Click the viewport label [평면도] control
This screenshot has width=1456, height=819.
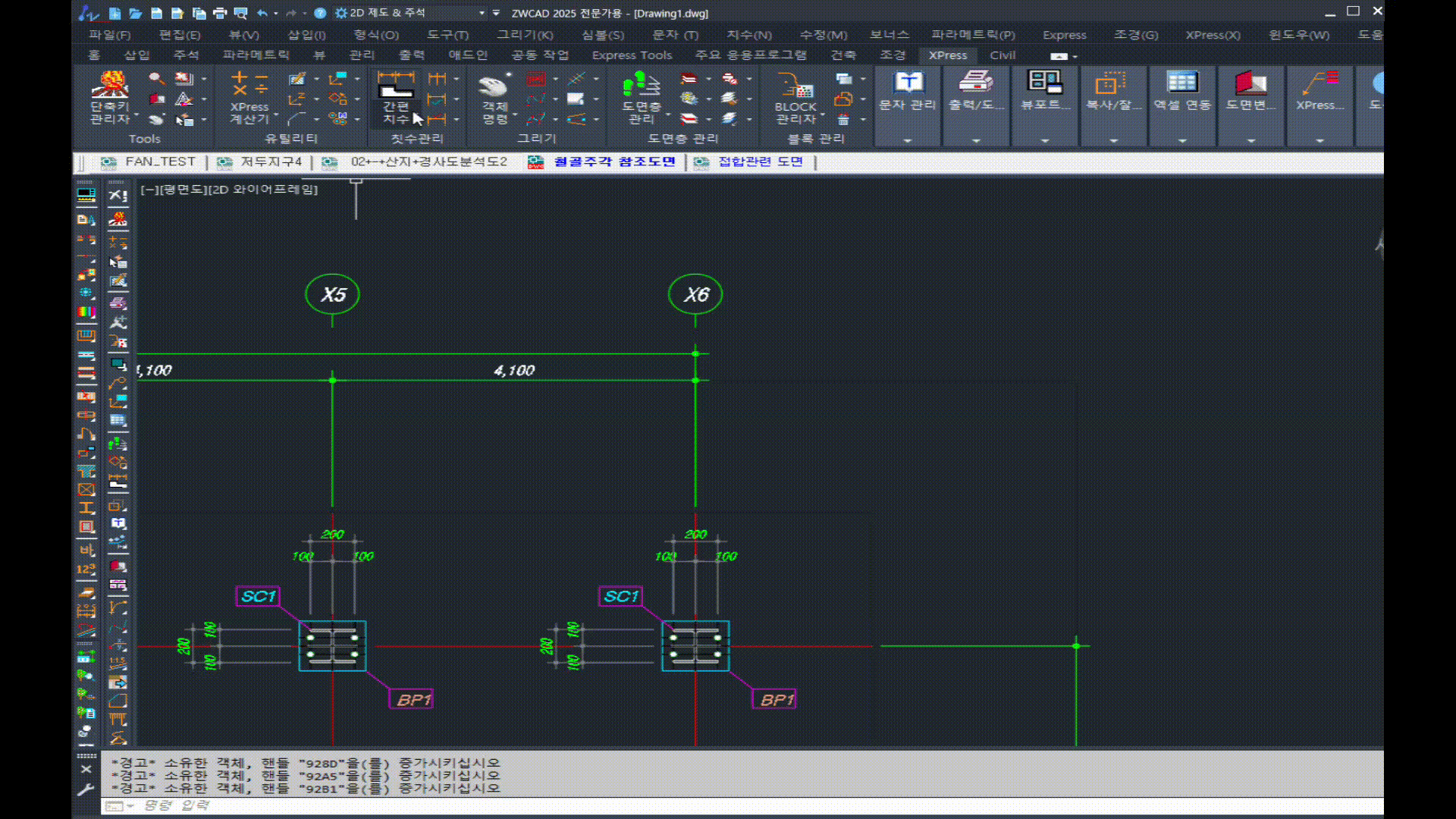[184, 190]
